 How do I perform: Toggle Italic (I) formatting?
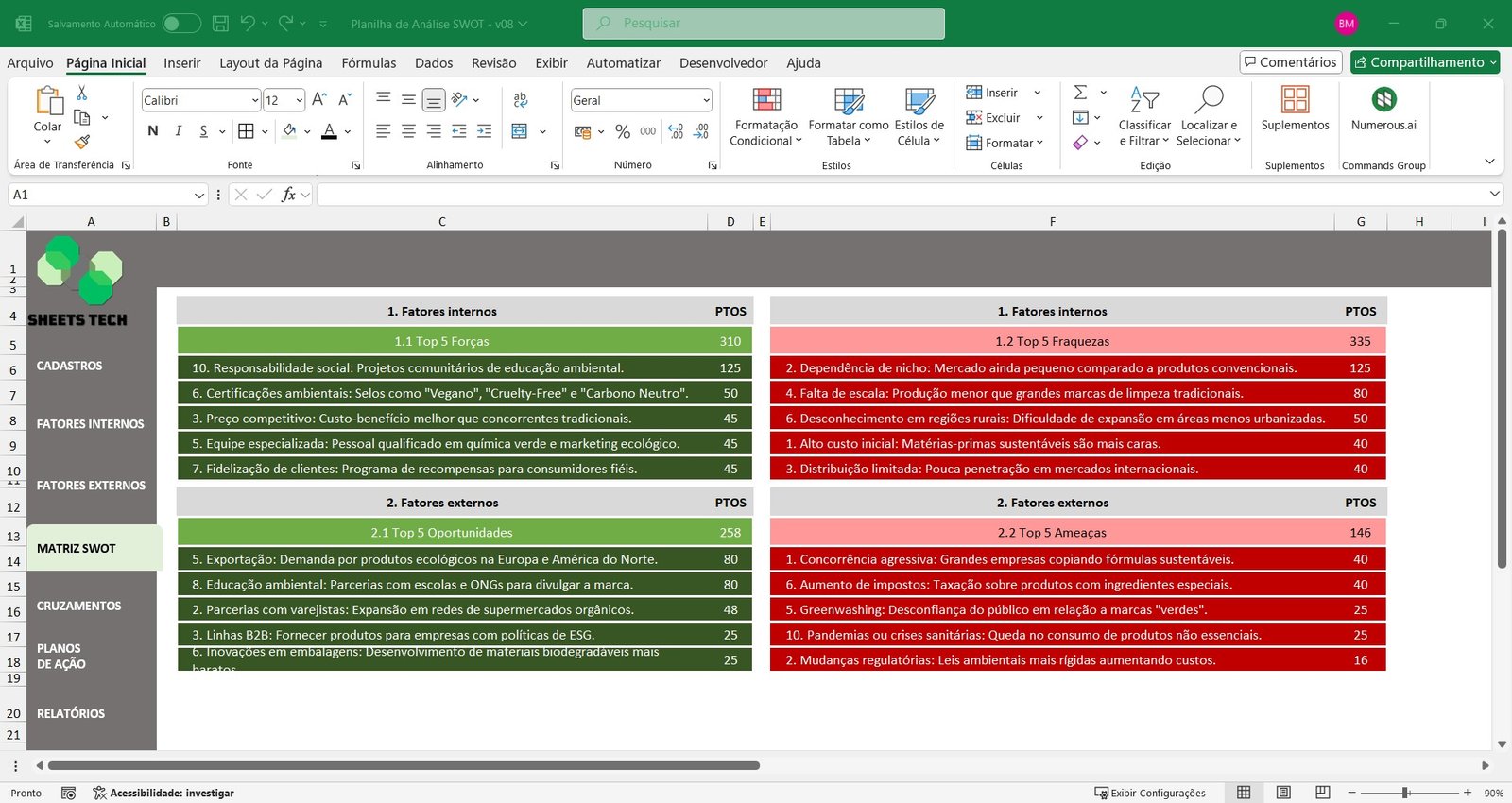coord(178,131)
